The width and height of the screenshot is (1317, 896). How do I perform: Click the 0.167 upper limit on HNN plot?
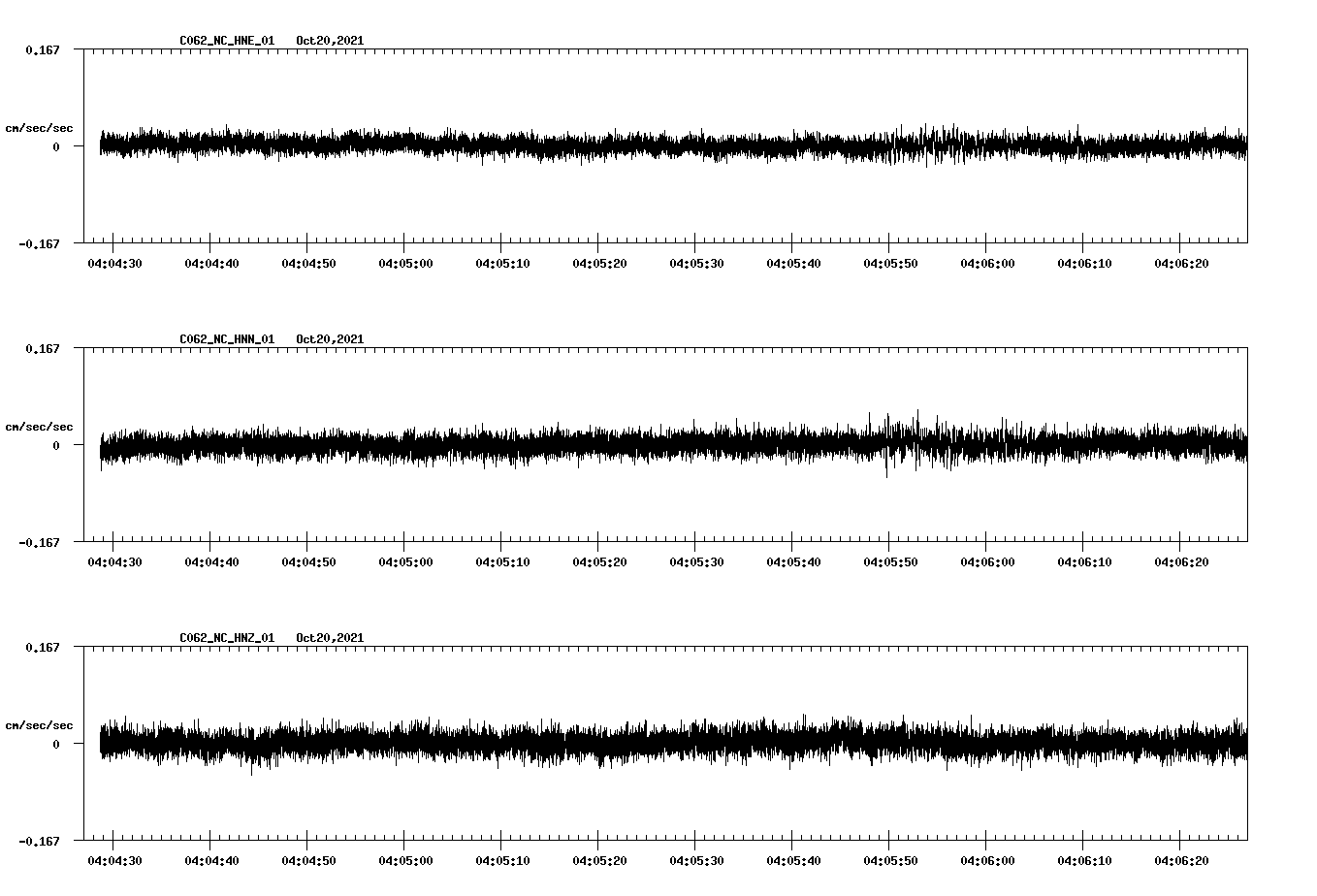click(x=42, y=348)
